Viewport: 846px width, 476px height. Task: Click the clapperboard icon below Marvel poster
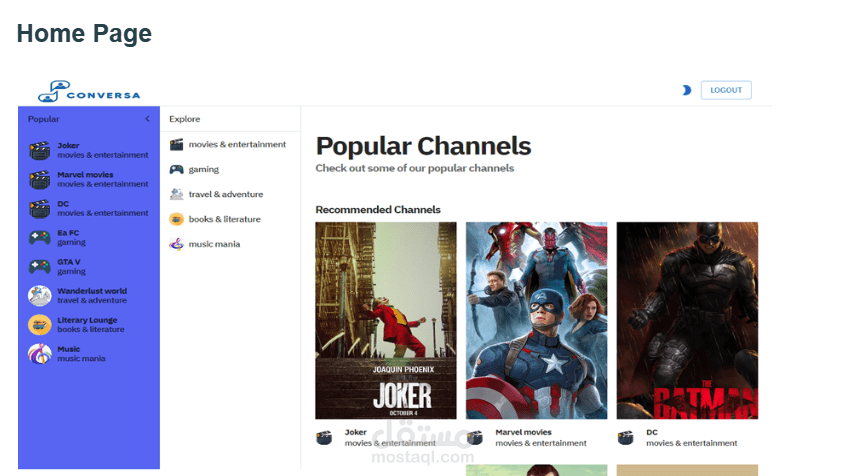point(475,437)
